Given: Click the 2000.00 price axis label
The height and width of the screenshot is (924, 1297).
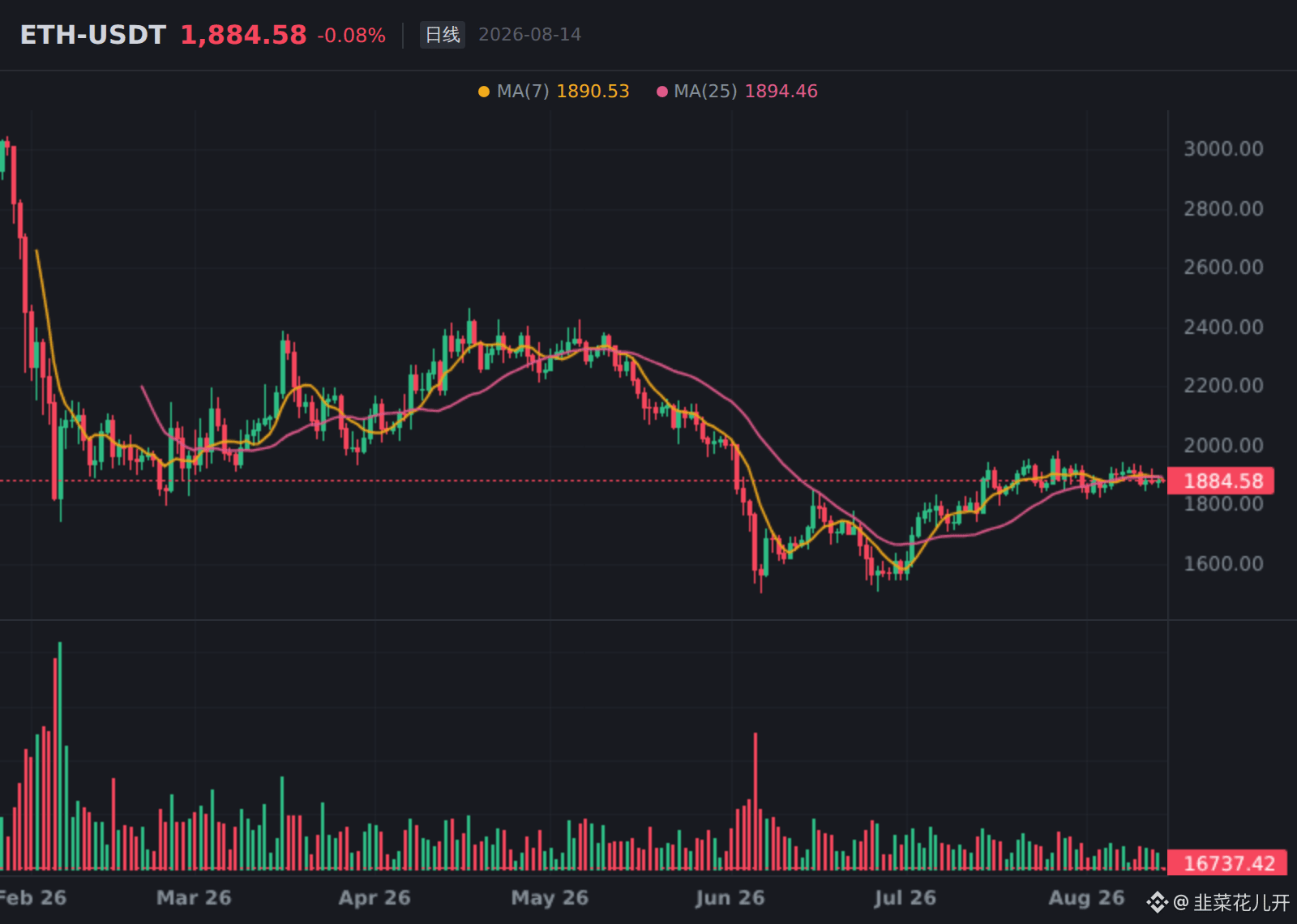Looking at the screenshot, I should coord(1223,446).
